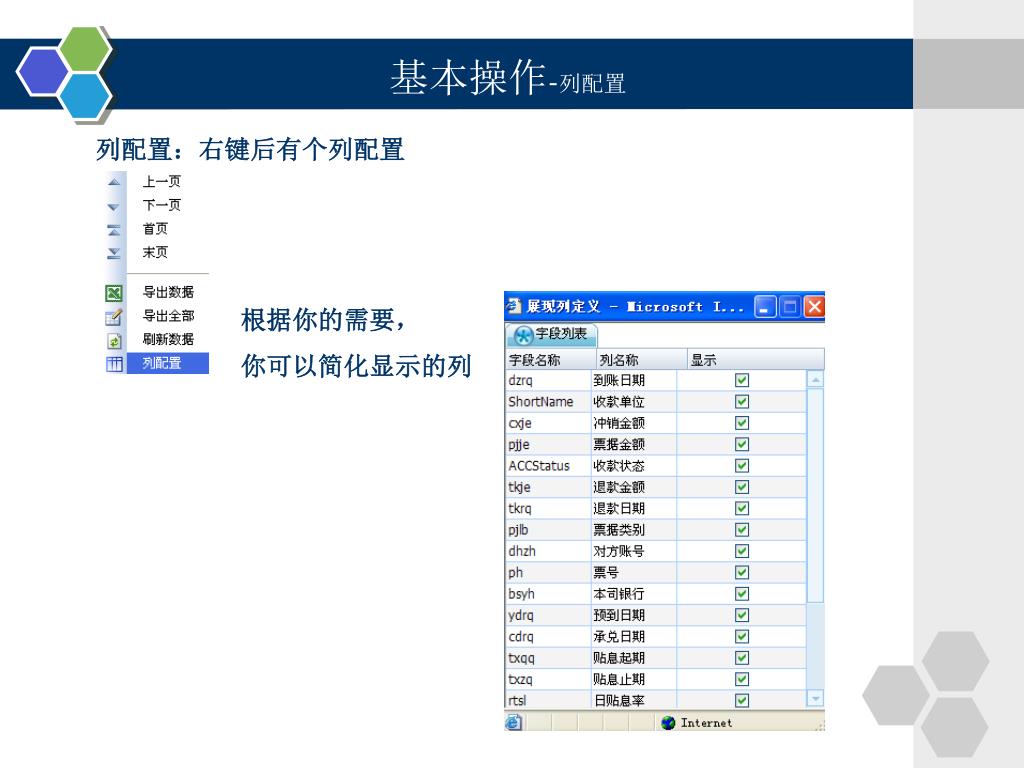Click the column config table icon
The image size is (1024, 768).
[114, 364]
